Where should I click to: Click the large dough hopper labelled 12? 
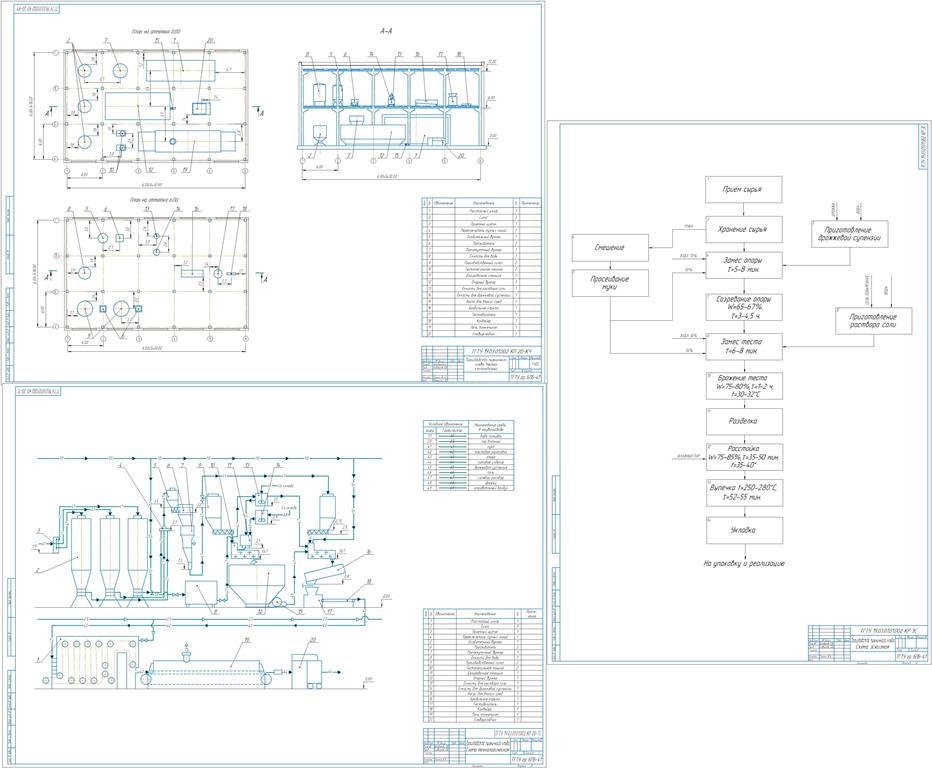[257, 585]
